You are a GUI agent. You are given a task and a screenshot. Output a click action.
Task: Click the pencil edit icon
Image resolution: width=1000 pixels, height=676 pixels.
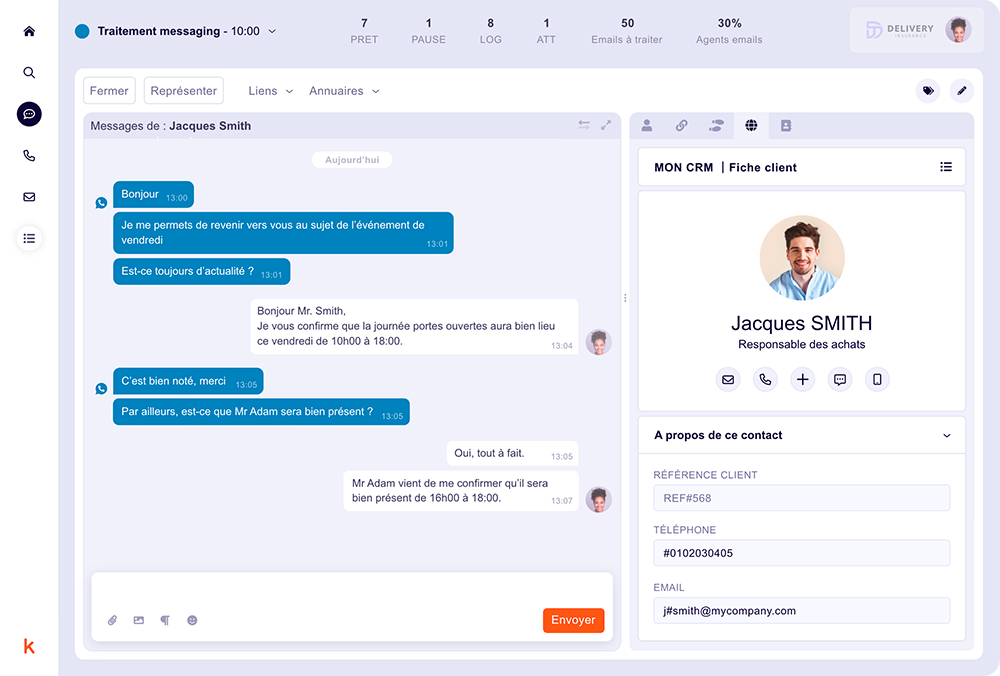click(x=962, y=91)
